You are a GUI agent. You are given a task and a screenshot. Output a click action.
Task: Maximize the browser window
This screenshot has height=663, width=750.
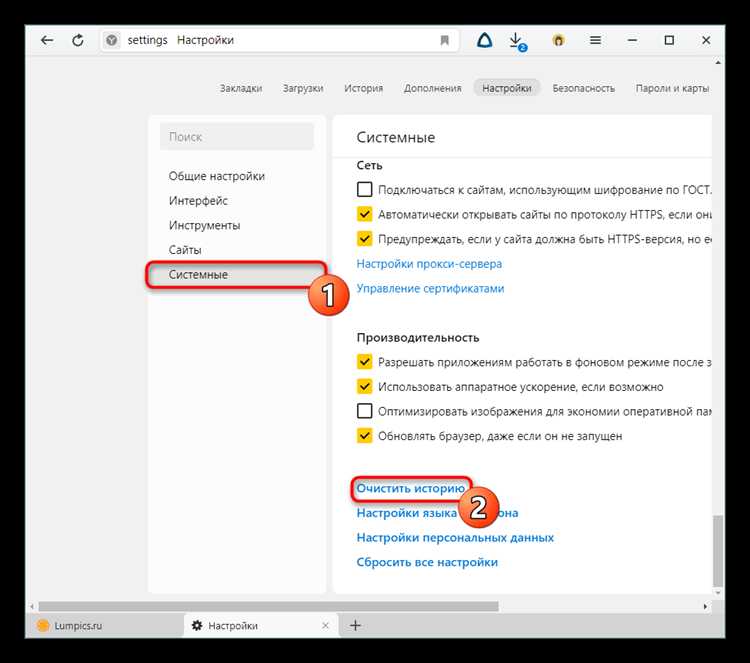669,40
